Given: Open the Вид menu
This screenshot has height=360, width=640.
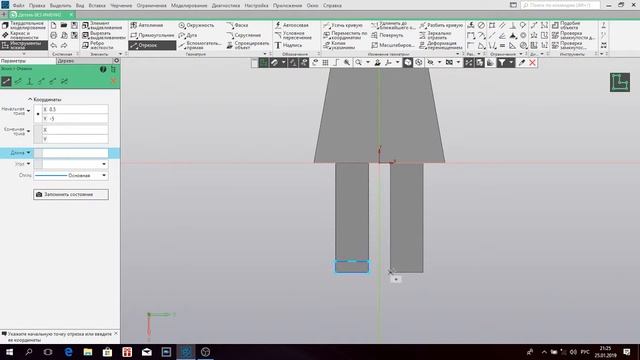Looking at the screenshot, I should [80, 6].
